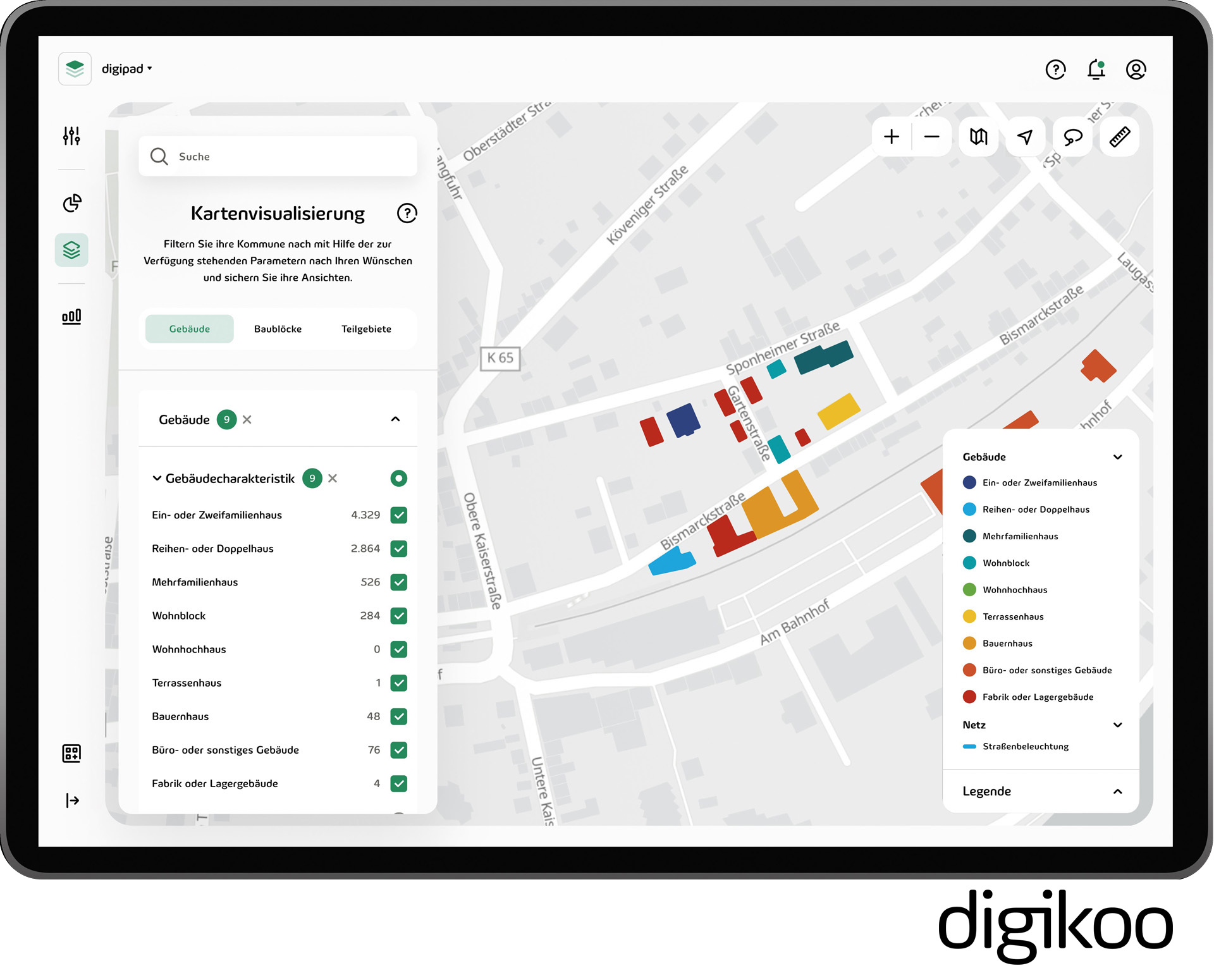Collapse the Netz legend section
1214x980 pixels.
(x=1119, y=725)
